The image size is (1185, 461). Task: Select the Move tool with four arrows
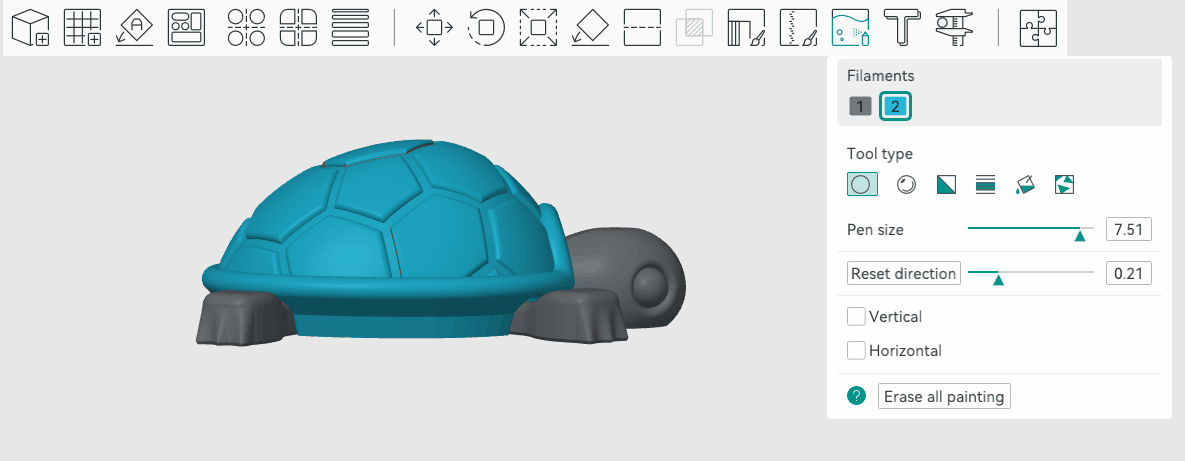[435, 28]
